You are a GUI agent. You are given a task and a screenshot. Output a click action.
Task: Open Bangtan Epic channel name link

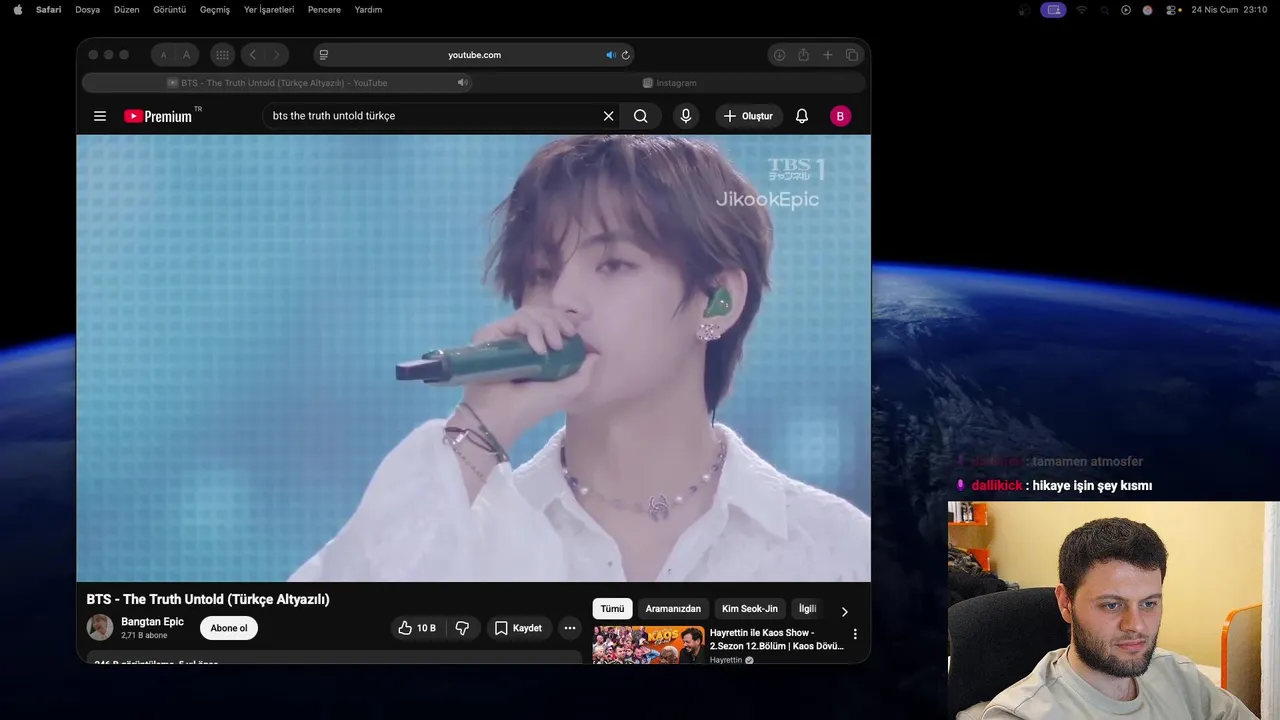click(x=152, y=622)
